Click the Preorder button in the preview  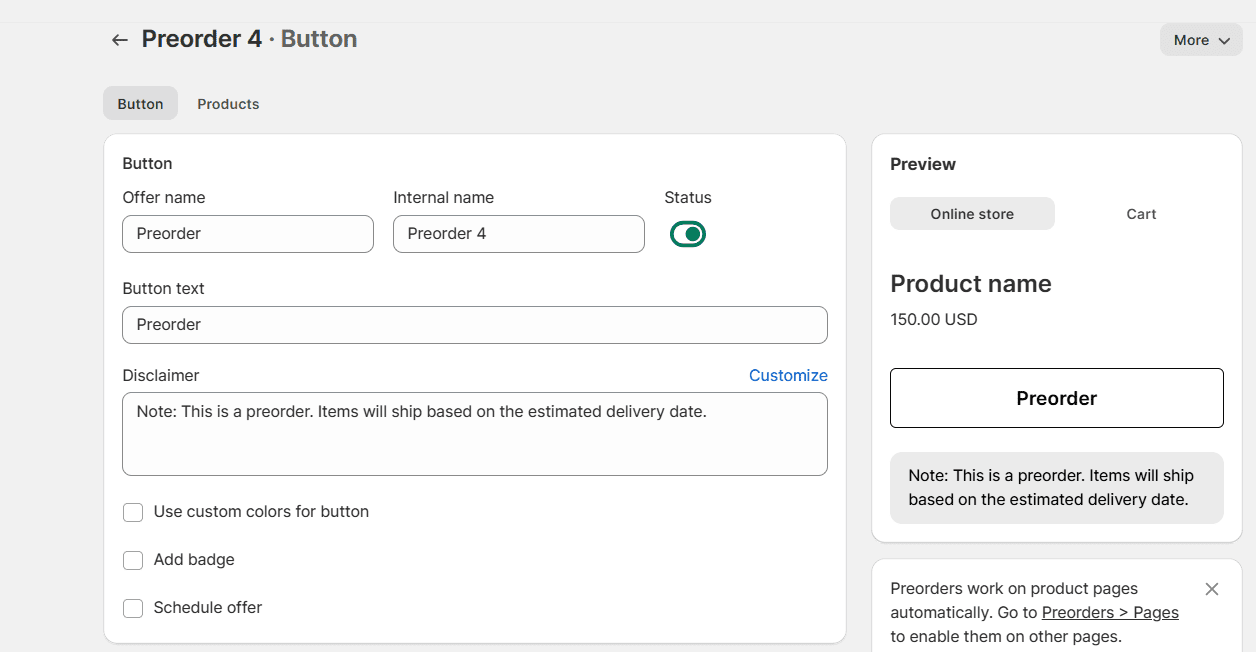coord(1056,397)
